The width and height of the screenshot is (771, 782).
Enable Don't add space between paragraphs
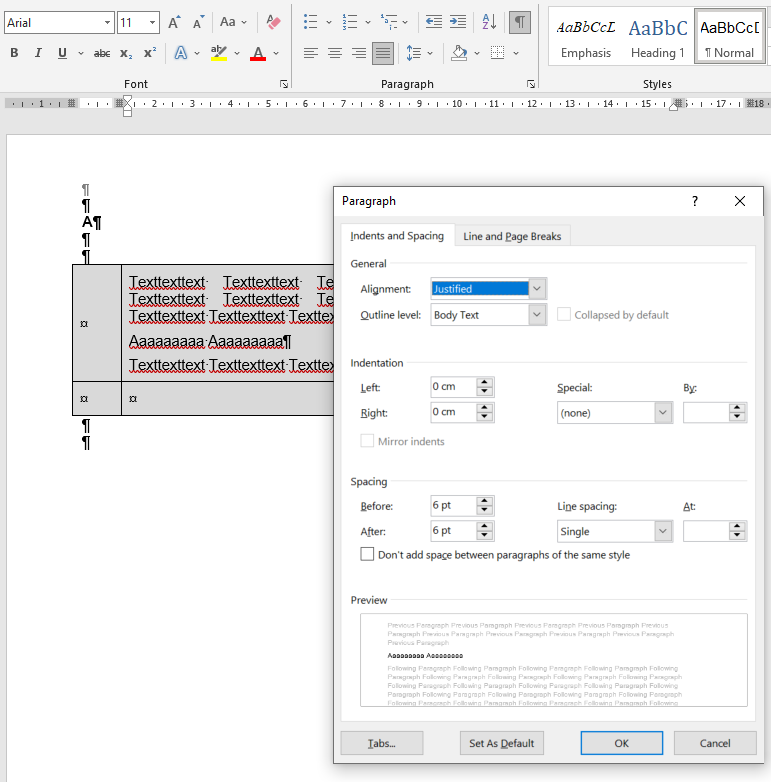click(367, 555)
